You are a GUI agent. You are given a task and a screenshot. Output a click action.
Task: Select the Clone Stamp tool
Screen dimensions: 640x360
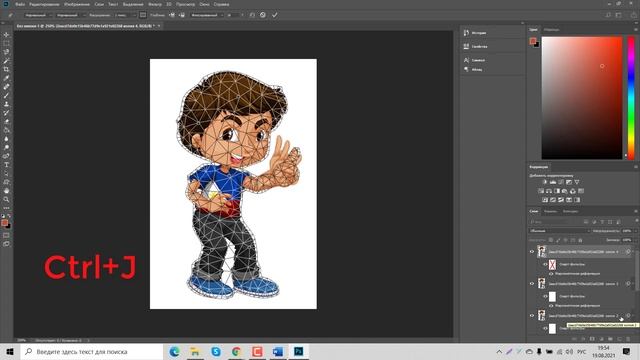6,104
